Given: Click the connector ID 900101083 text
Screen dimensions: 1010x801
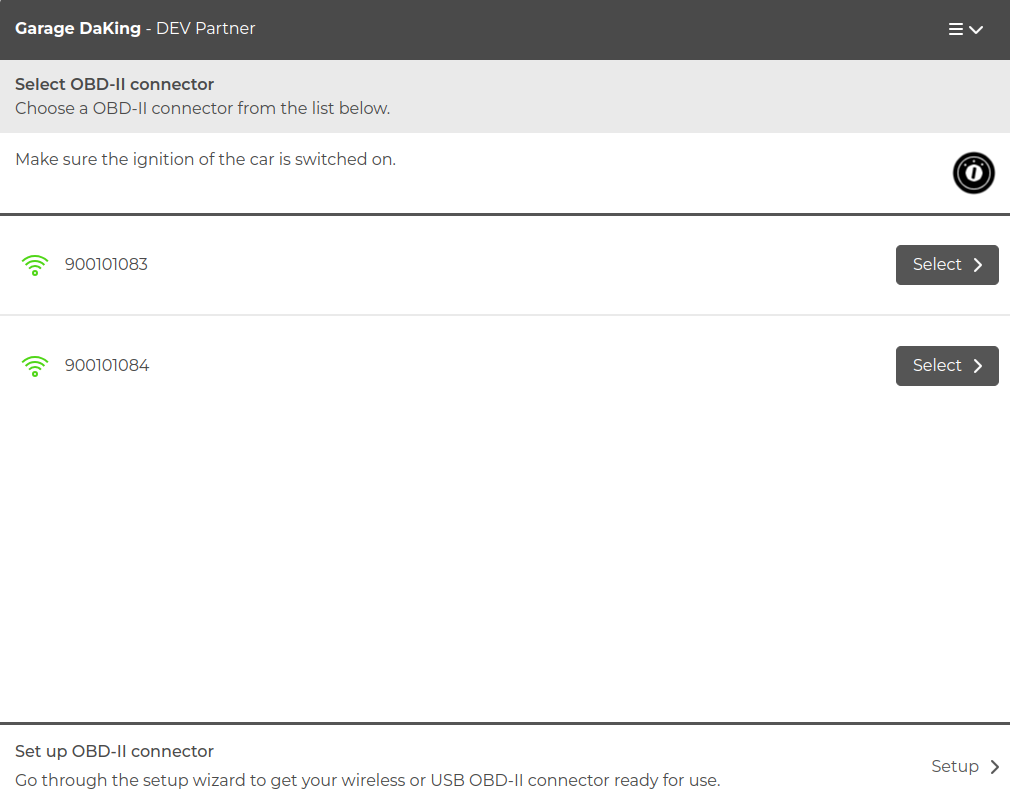Looking at the screenshot, I should [106, 265].
